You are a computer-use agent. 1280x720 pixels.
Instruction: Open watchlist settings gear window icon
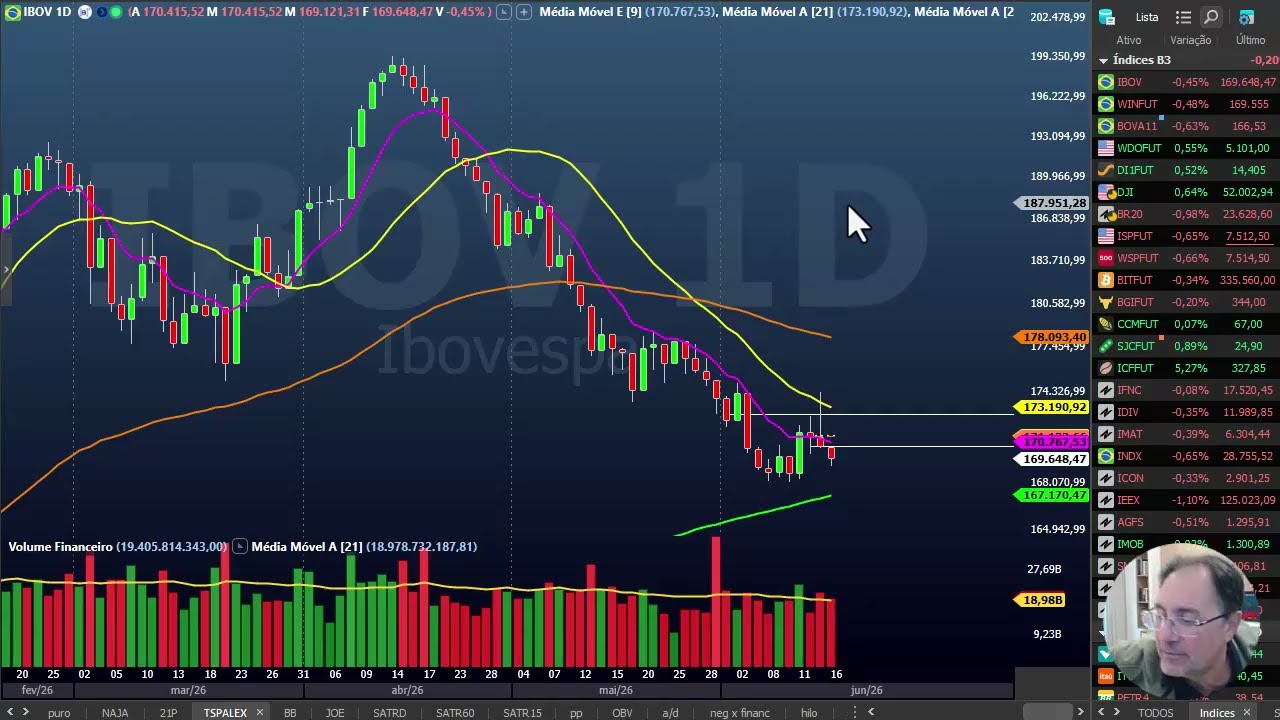tap(1246, 17)
